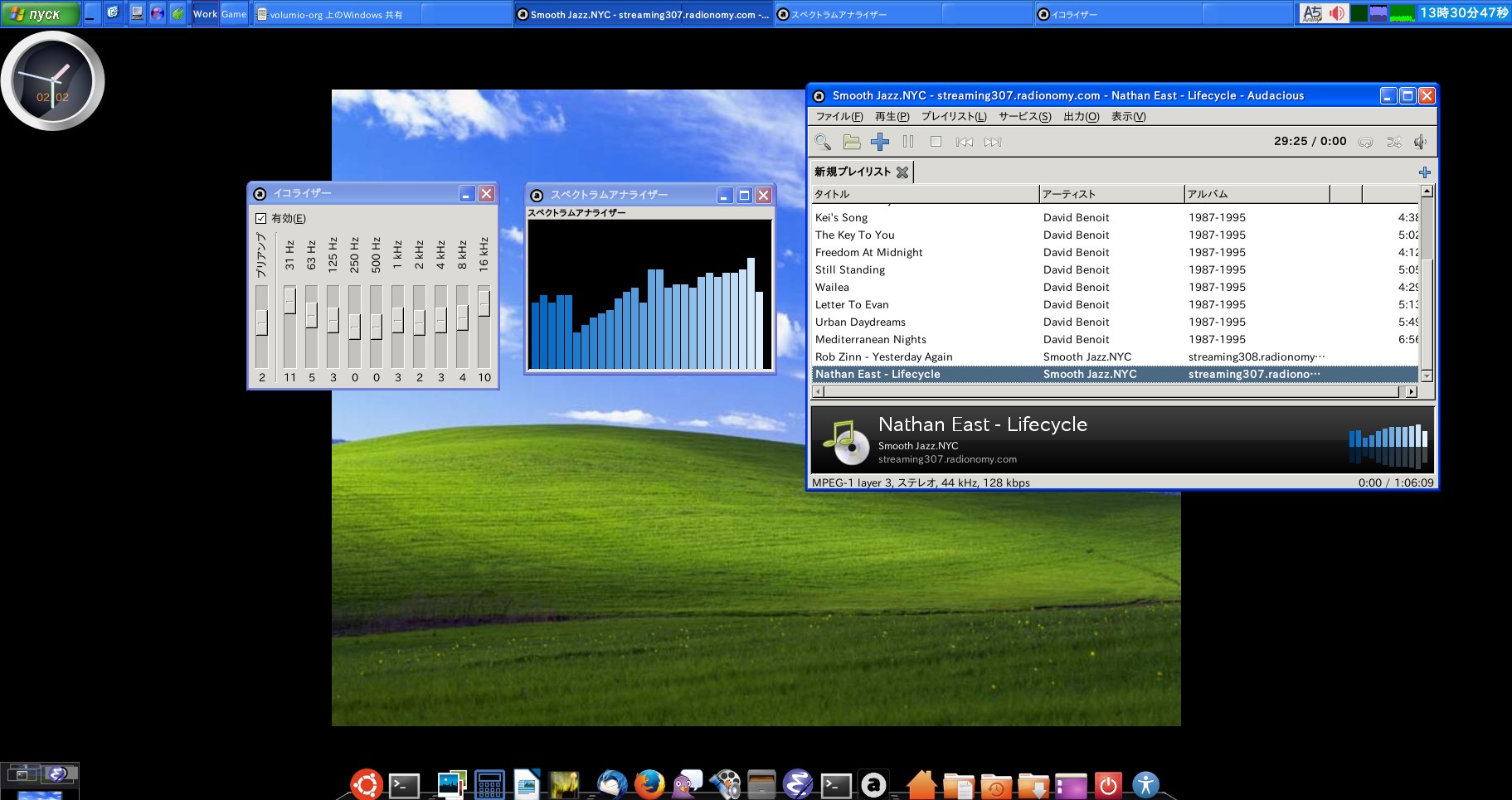This screenshot has width=1512, height=800.
Task: Stop playback with the stop button
Action: [936, 142]
